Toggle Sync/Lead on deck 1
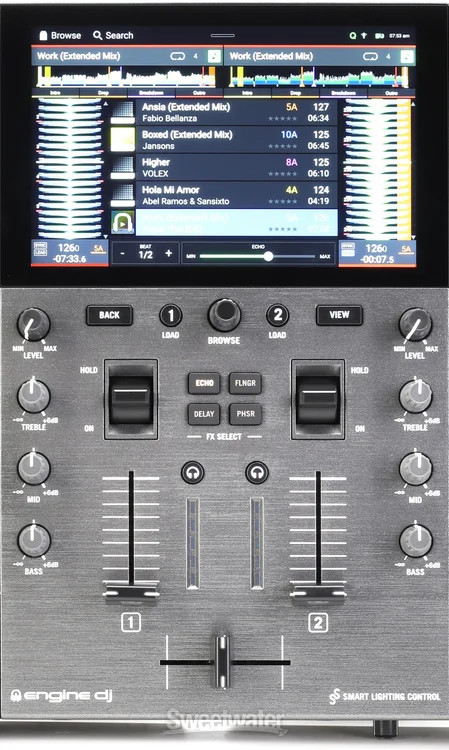This screenshot has width=449, height=750. point(41,249)
